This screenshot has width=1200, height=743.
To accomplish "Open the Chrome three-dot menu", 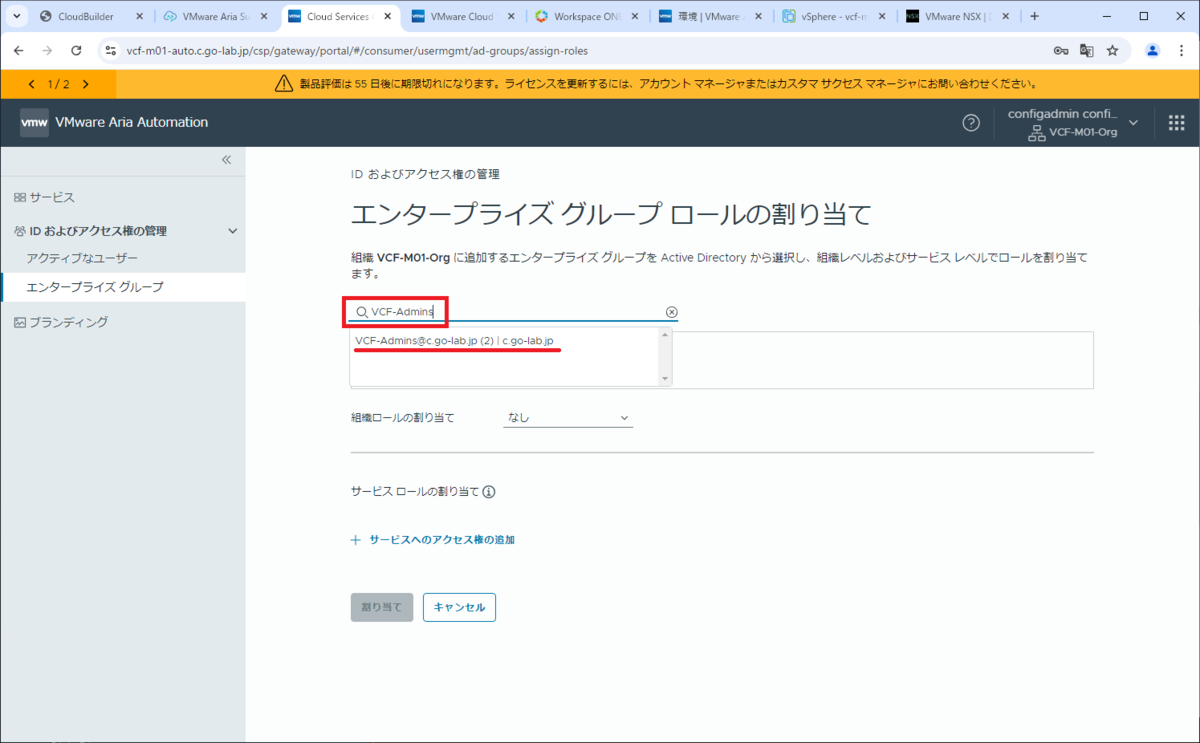I will (1180, 50).
